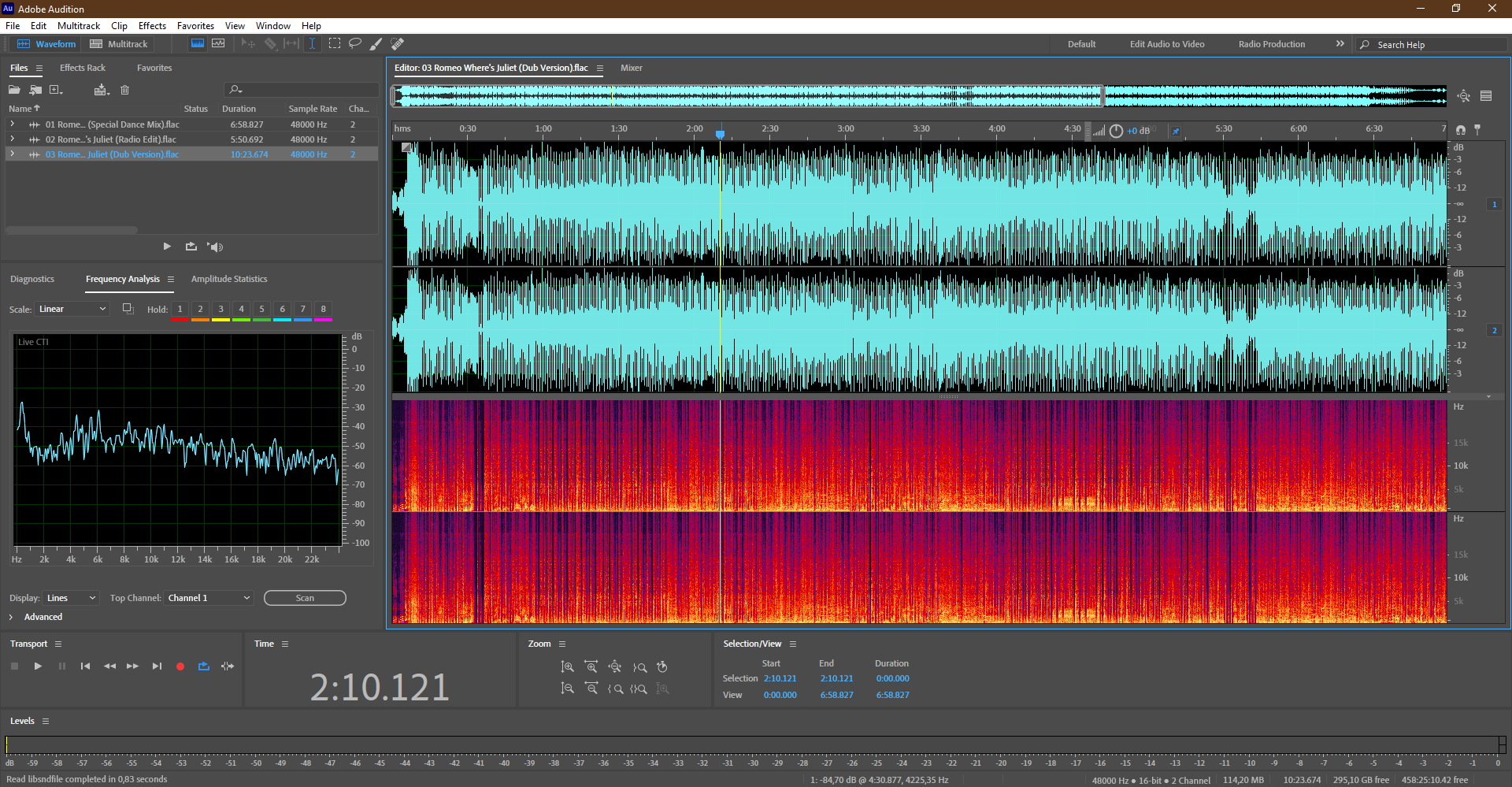Toggle Hold button 5

[261, 309]
